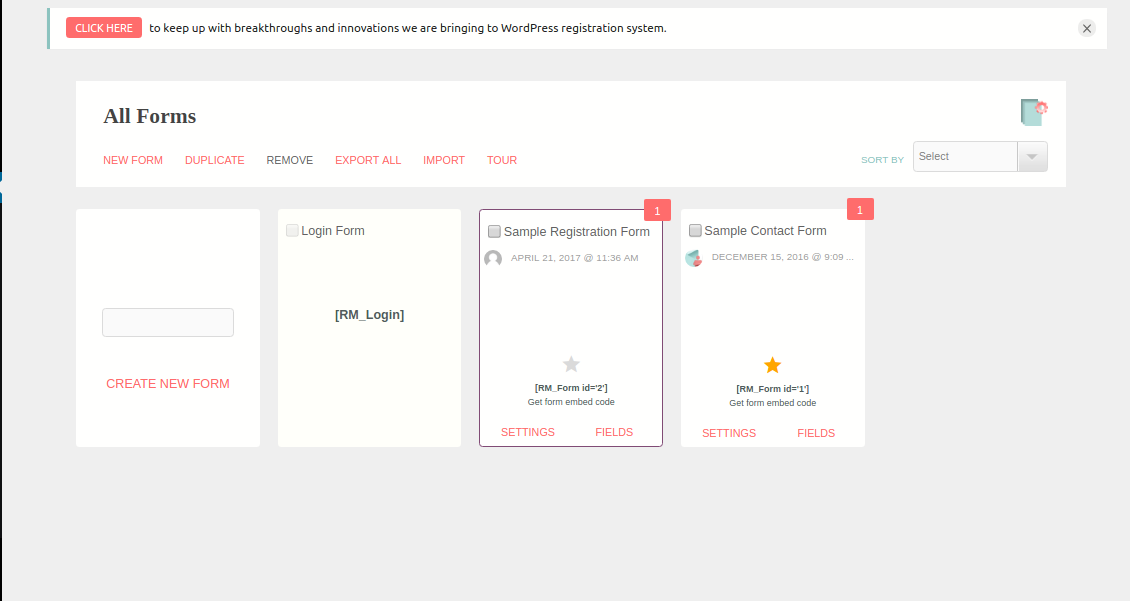Click the avatar icon on Sample Registration Form

(x=493, y=258)
